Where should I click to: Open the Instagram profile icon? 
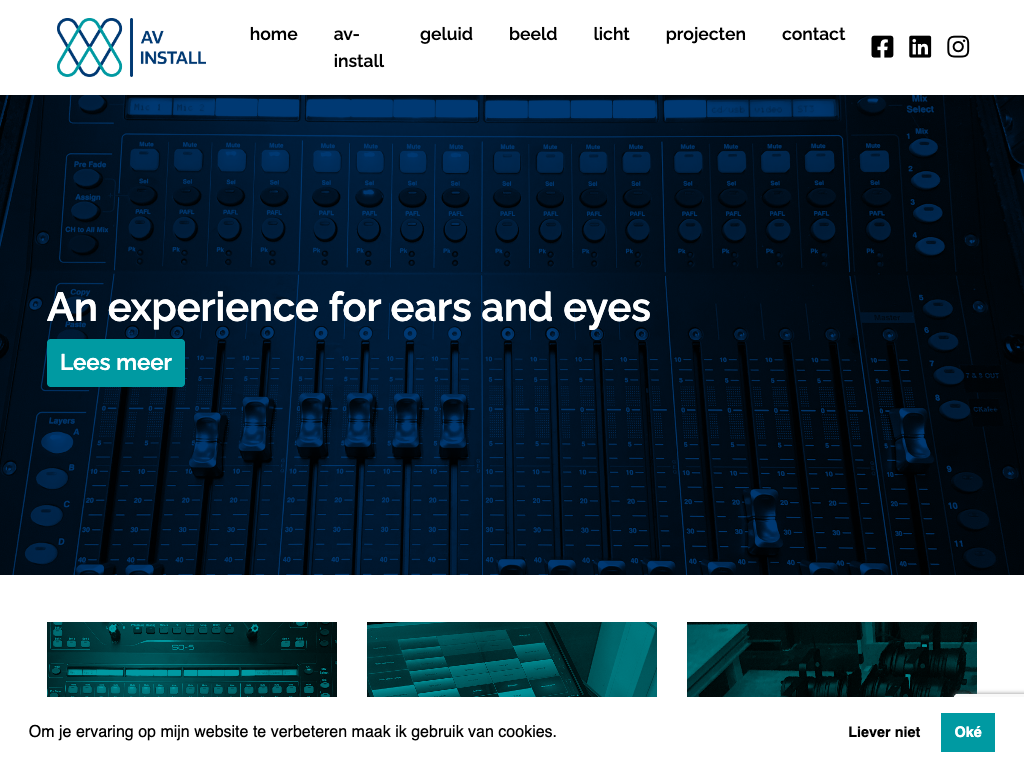pos(958,47)
